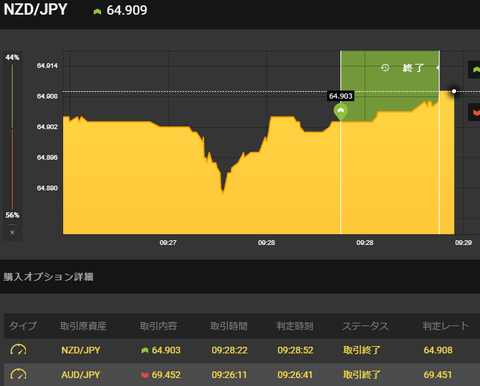
Task: Click the green up arrow beside 64.903 in table
Action: click(145, 350)
